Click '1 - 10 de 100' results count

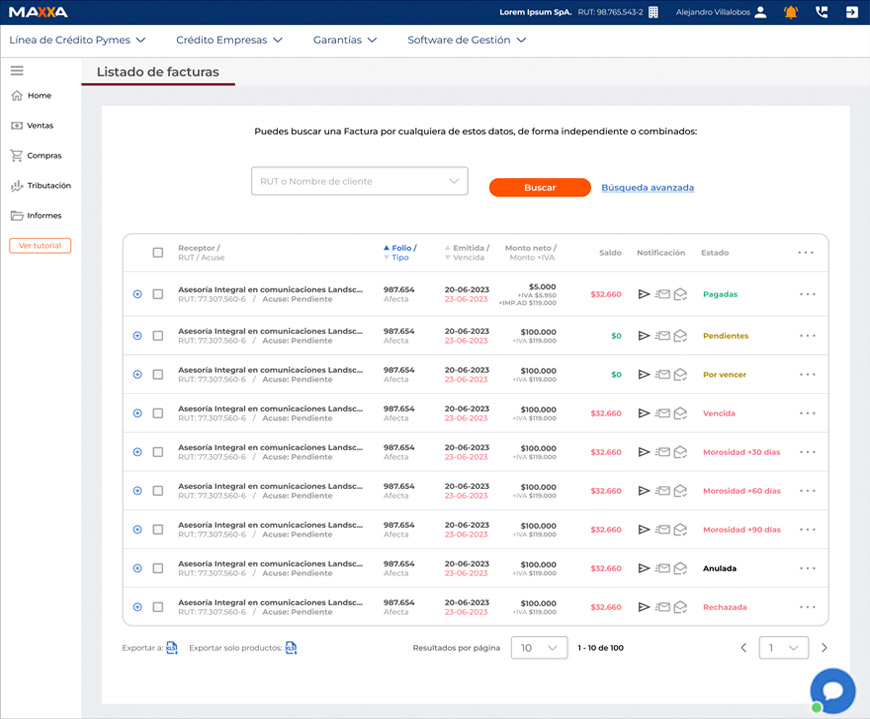pos(600,647)
